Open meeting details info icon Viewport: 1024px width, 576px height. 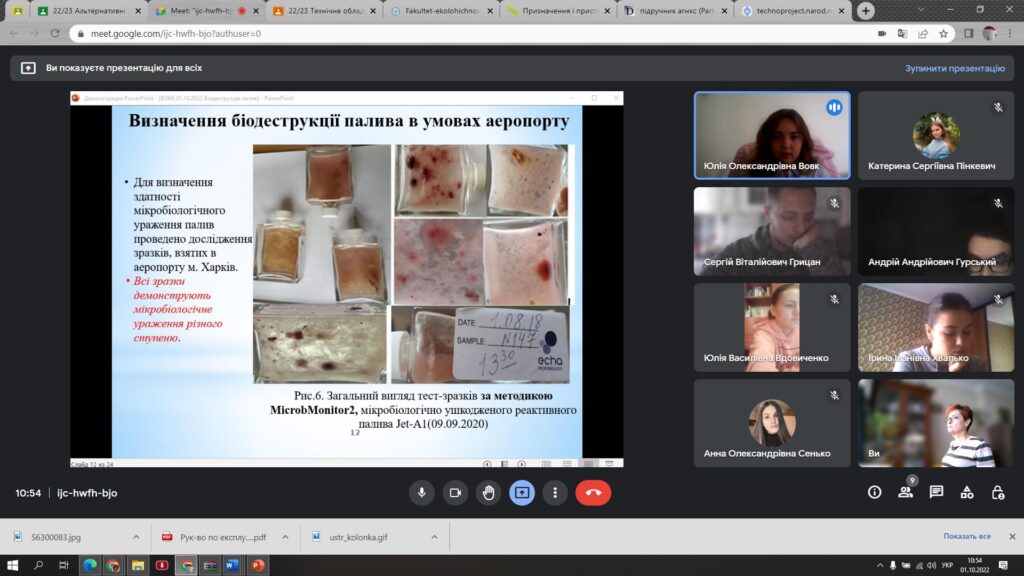tap(874, 493)
